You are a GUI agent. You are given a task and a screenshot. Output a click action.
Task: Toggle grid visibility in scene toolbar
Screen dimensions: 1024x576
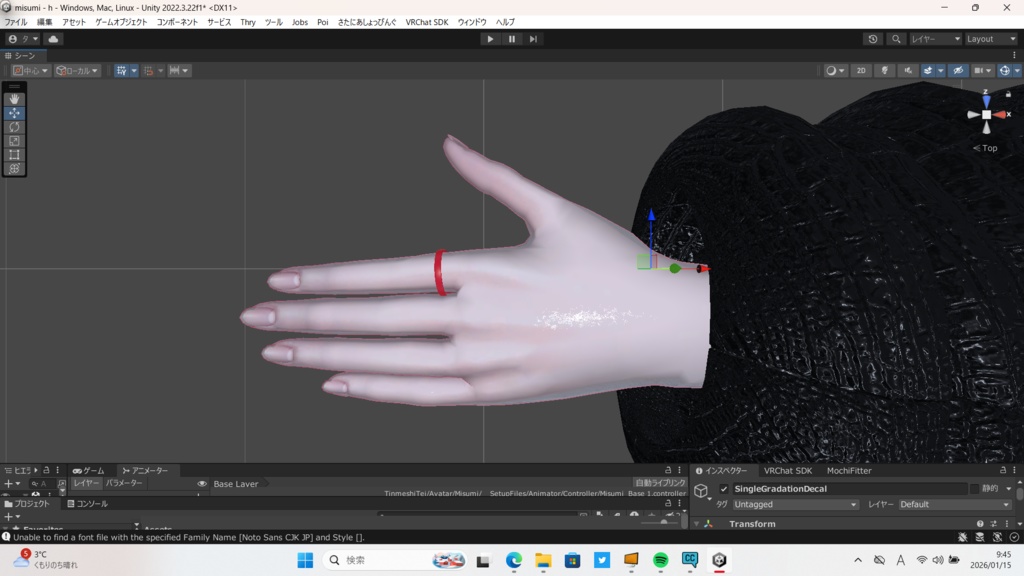[121, 71]
